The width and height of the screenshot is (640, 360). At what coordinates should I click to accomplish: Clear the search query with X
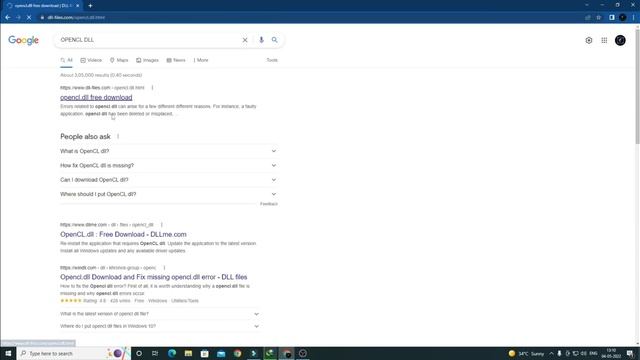click(245, 40)
